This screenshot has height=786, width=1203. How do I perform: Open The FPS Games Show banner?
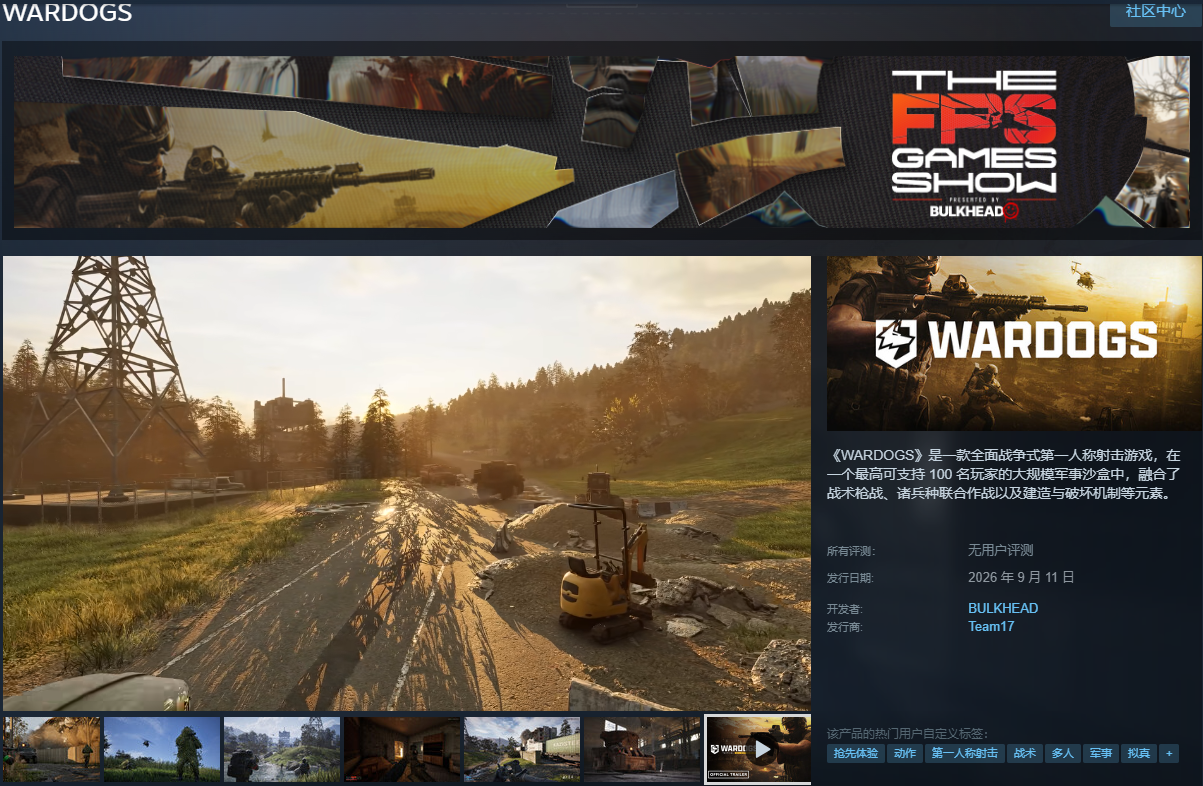[601, 142]
